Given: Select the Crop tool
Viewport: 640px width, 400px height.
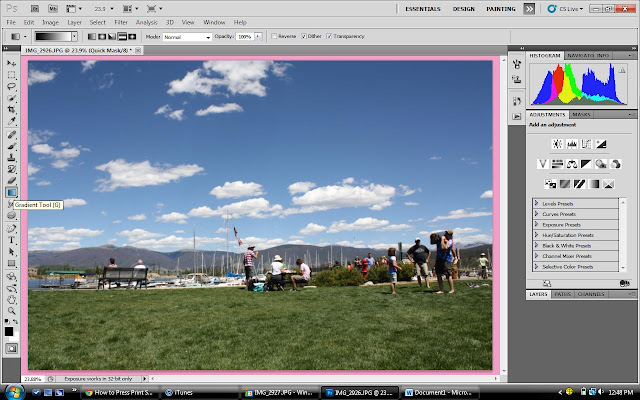Looking at the screenshot, I should (11, 109).
